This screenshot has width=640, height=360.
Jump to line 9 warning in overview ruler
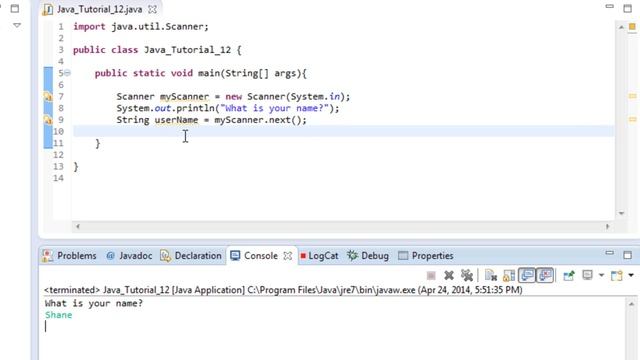point(633,120)
